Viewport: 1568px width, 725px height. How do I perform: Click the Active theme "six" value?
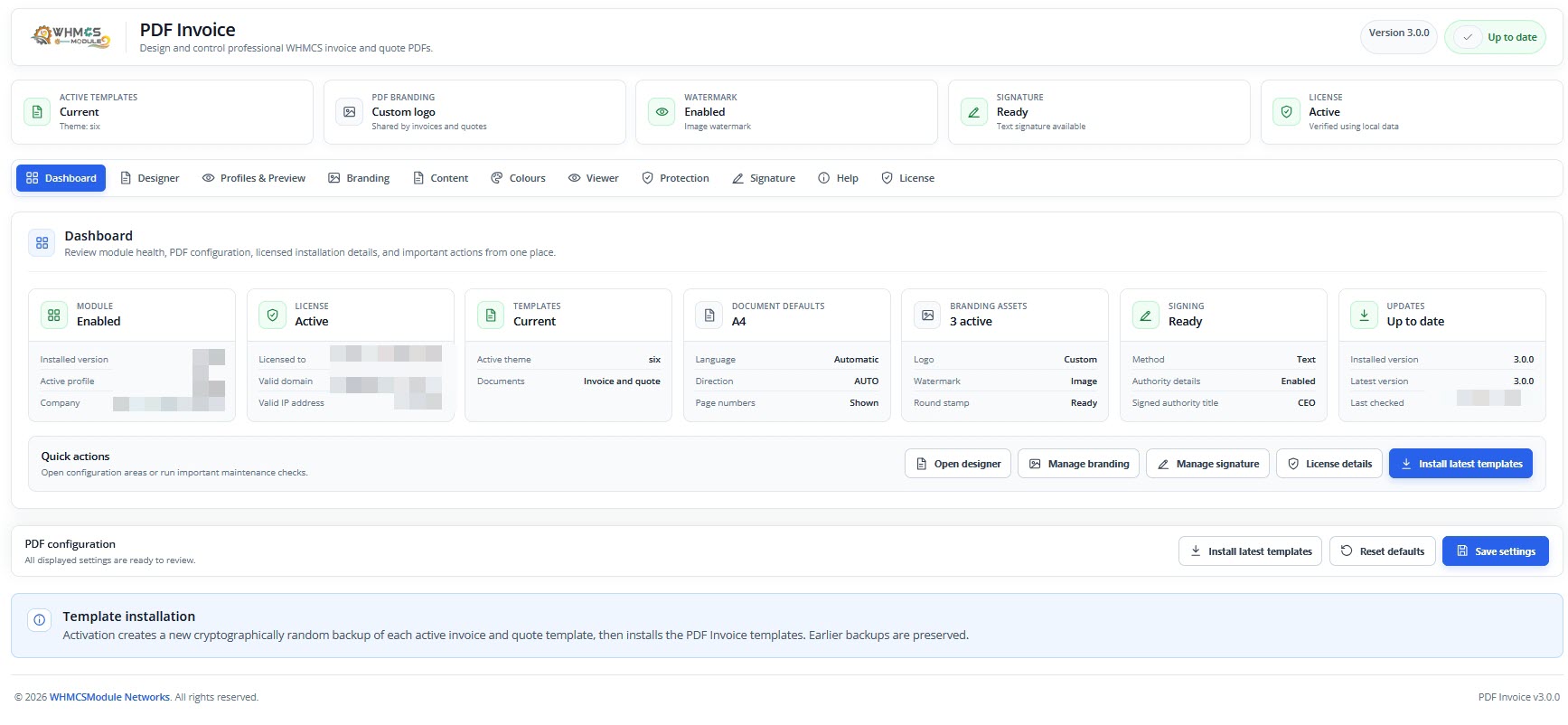[654, 360]
